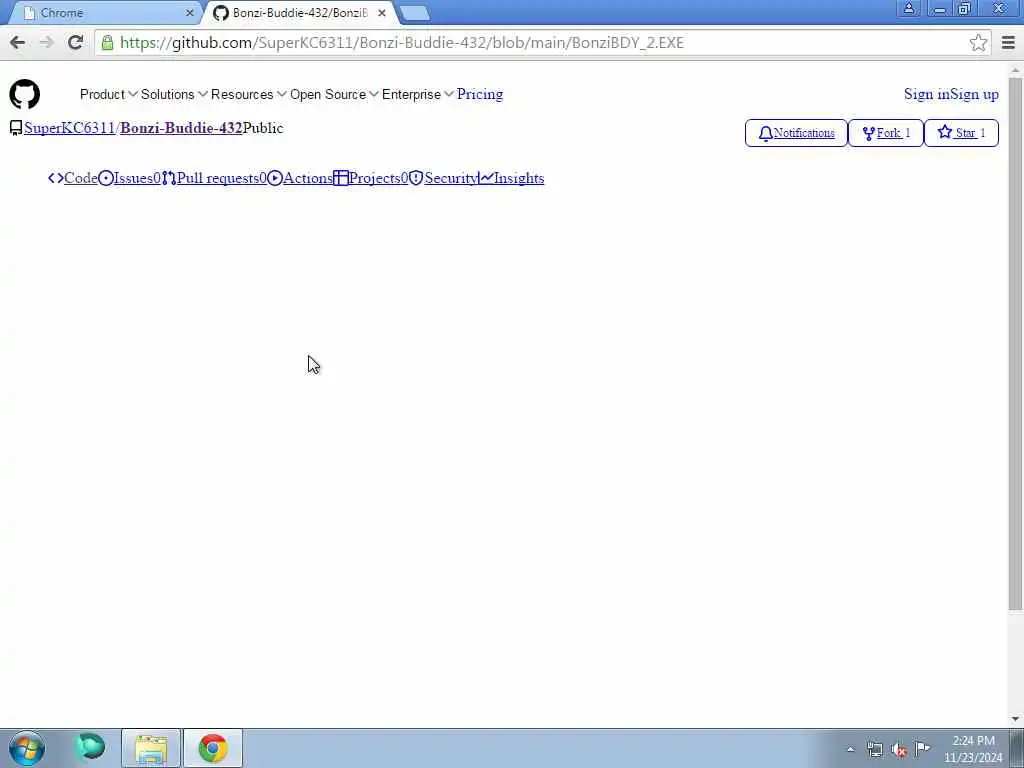Click the muted volume tray icon
This screenshot has width=1024, height=768.
click(x=899, y=750)
